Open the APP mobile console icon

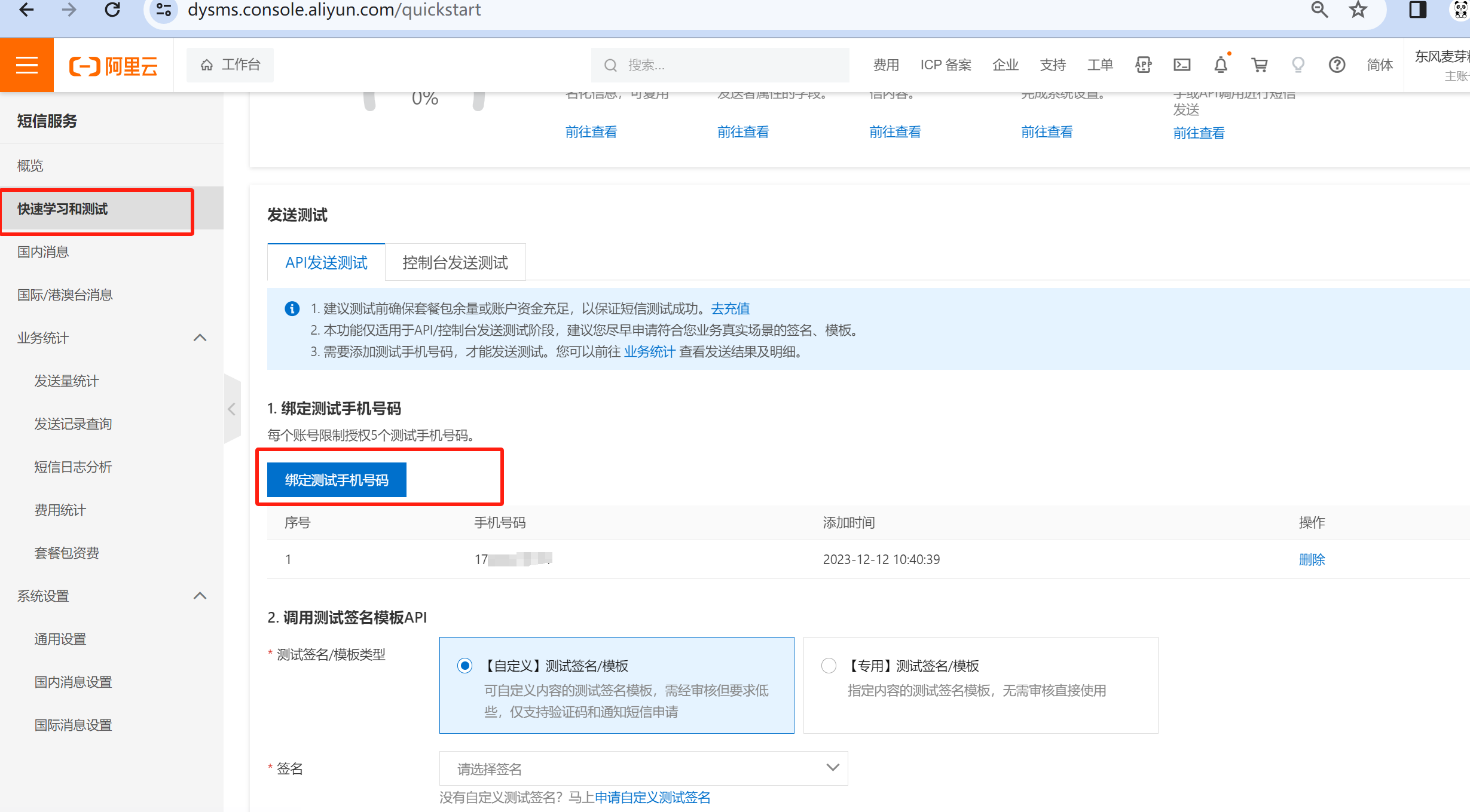click(x=1142, y=65)
